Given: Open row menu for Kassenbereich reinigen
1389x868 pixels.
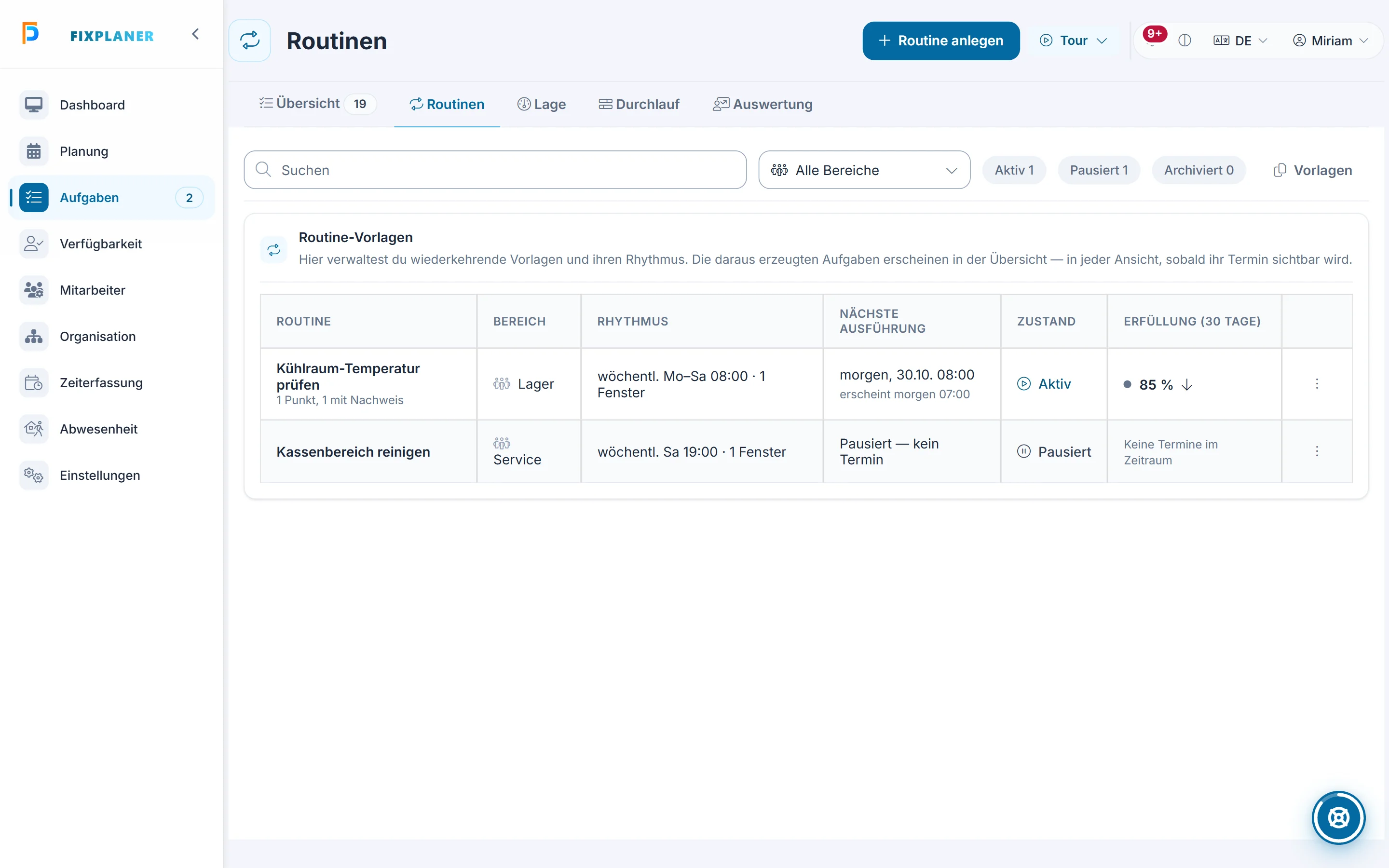Looking at the screenshot, I should click(1317, 451).
